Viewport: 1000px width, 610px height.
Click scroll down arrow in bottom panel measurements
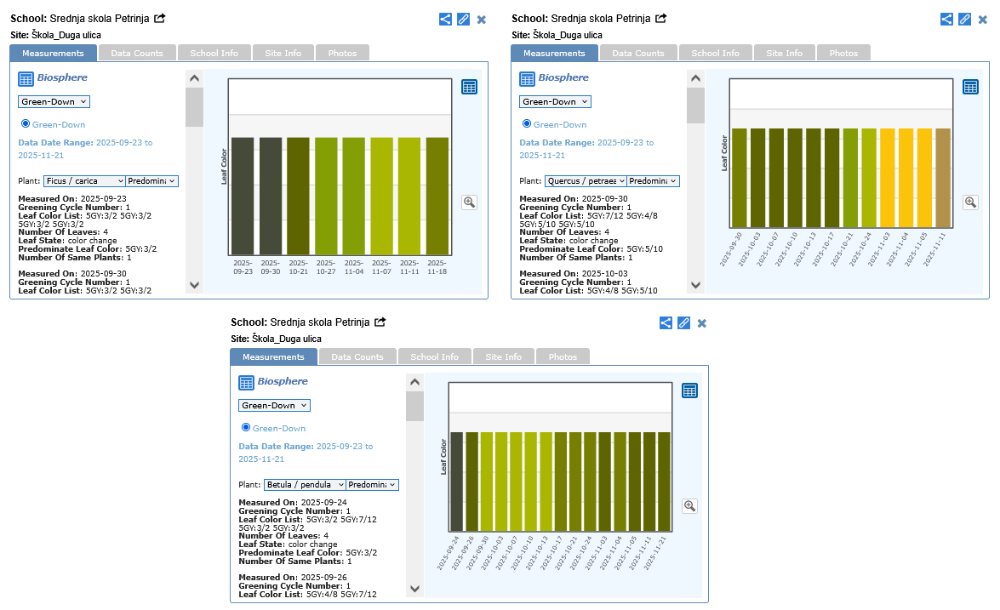click(414, 589)
